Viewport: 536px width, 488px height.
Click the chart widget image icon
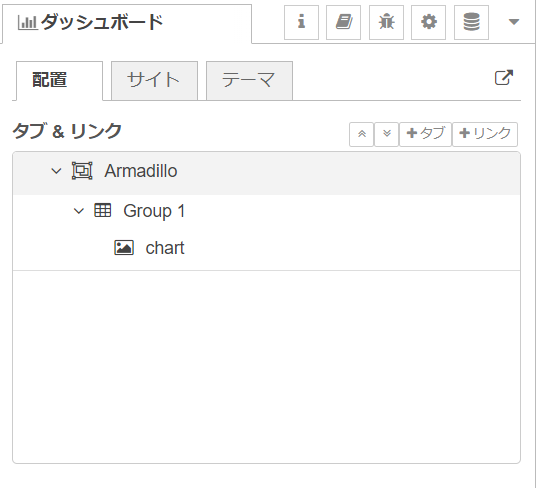pos(124,248)
